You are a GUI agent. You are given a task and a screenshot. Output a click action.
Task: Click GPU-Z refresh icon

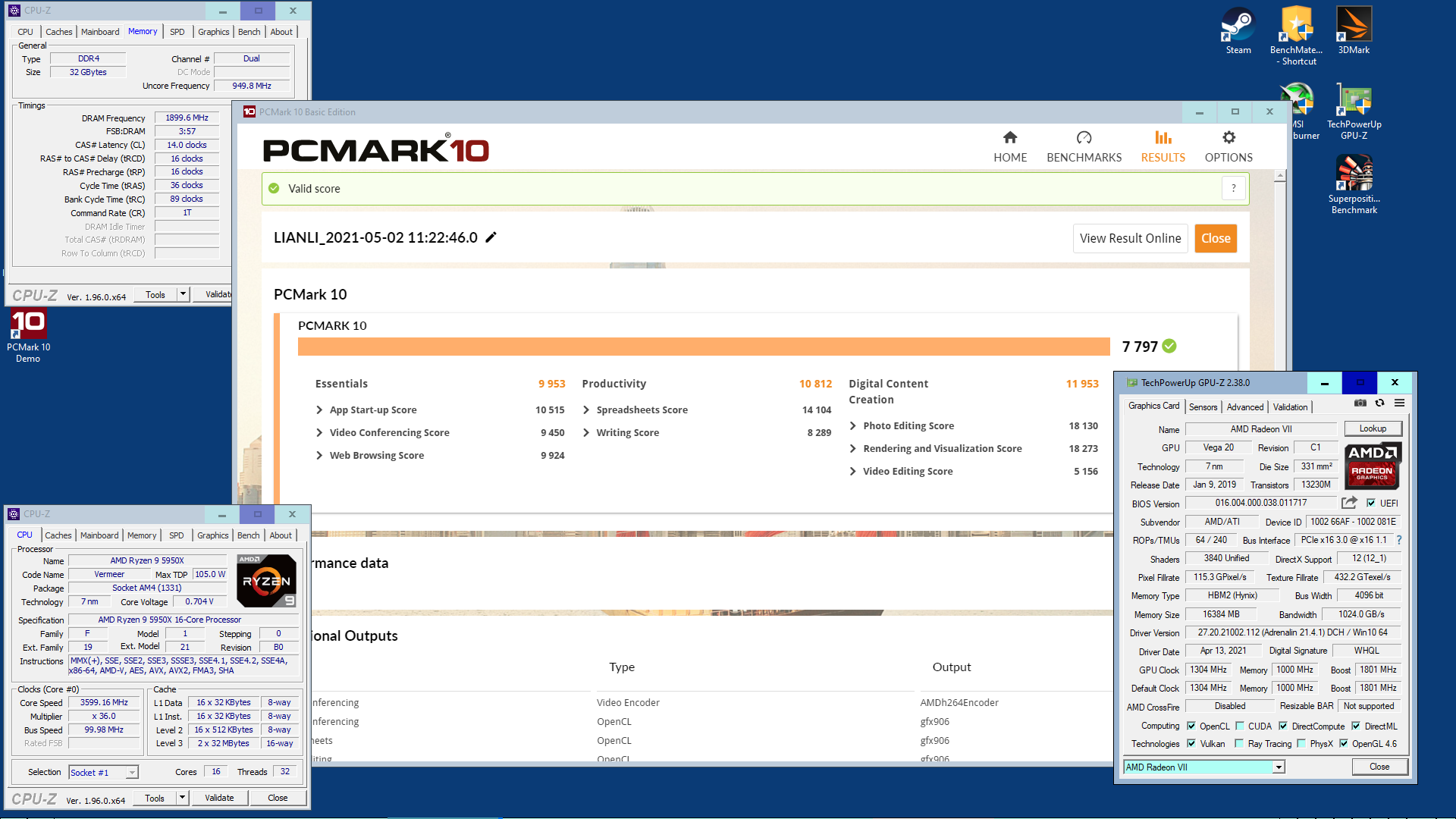1379,403
